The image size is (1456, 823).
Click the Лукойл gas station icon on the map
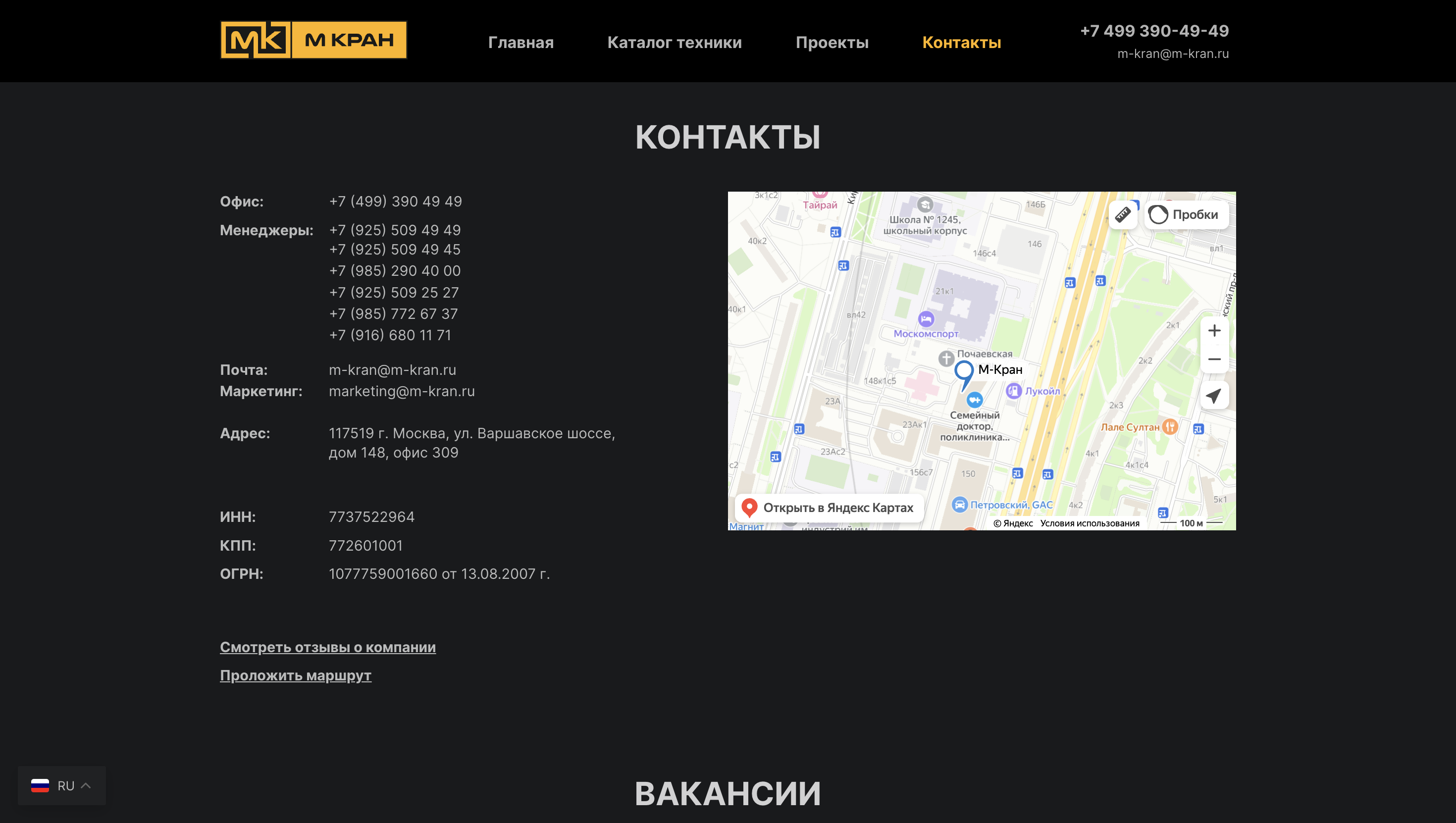tap(1015, 390)
